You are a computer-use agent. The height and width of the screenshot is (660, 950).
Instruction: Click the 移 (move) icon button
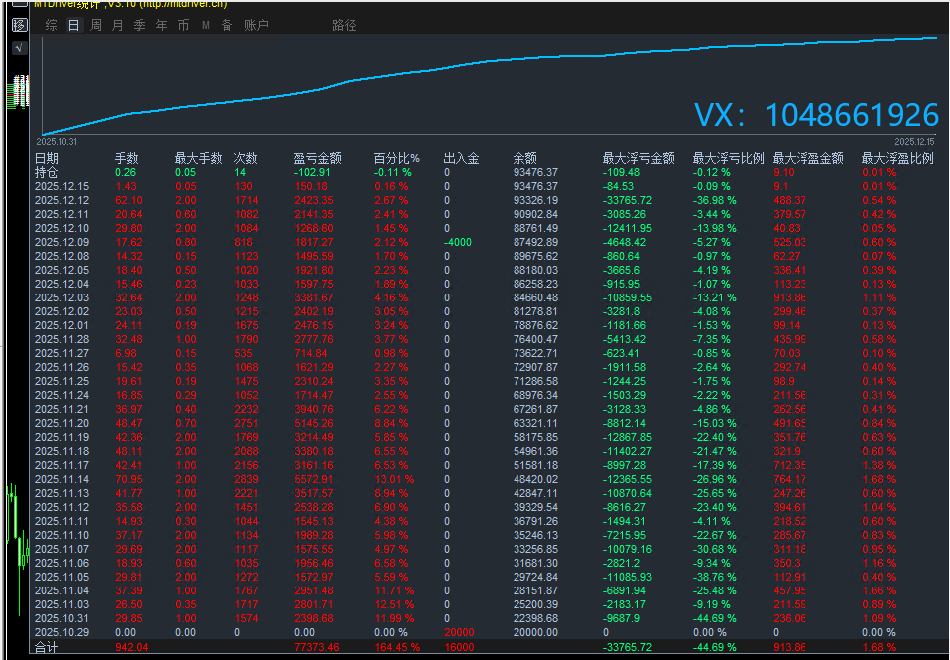(x=20, y=25)
